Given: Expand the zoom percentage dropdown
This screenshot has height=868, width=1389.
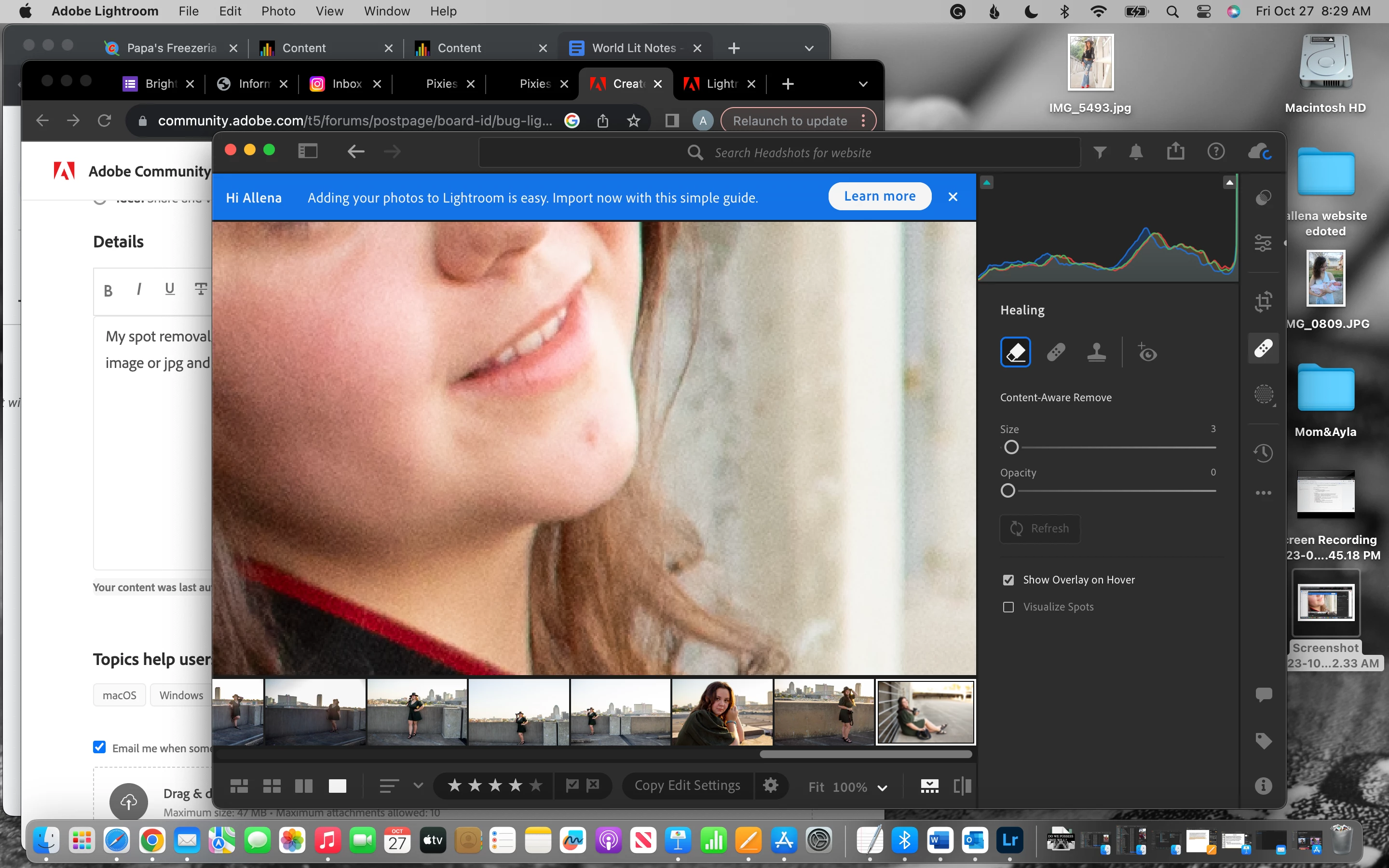Looking at the screenshot, I should coord(882,787).
